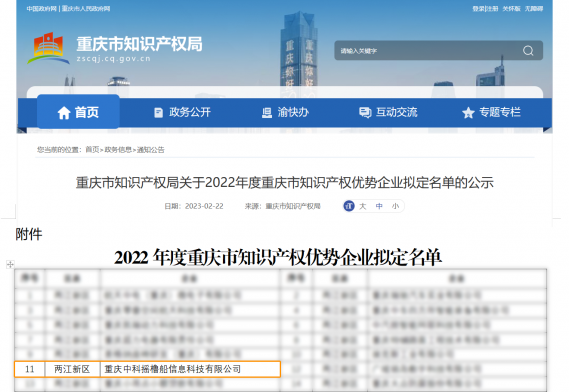This screenshot has width=570, height=392.
Task: Click the keyword search input field
Action: (x=438, y=51)
